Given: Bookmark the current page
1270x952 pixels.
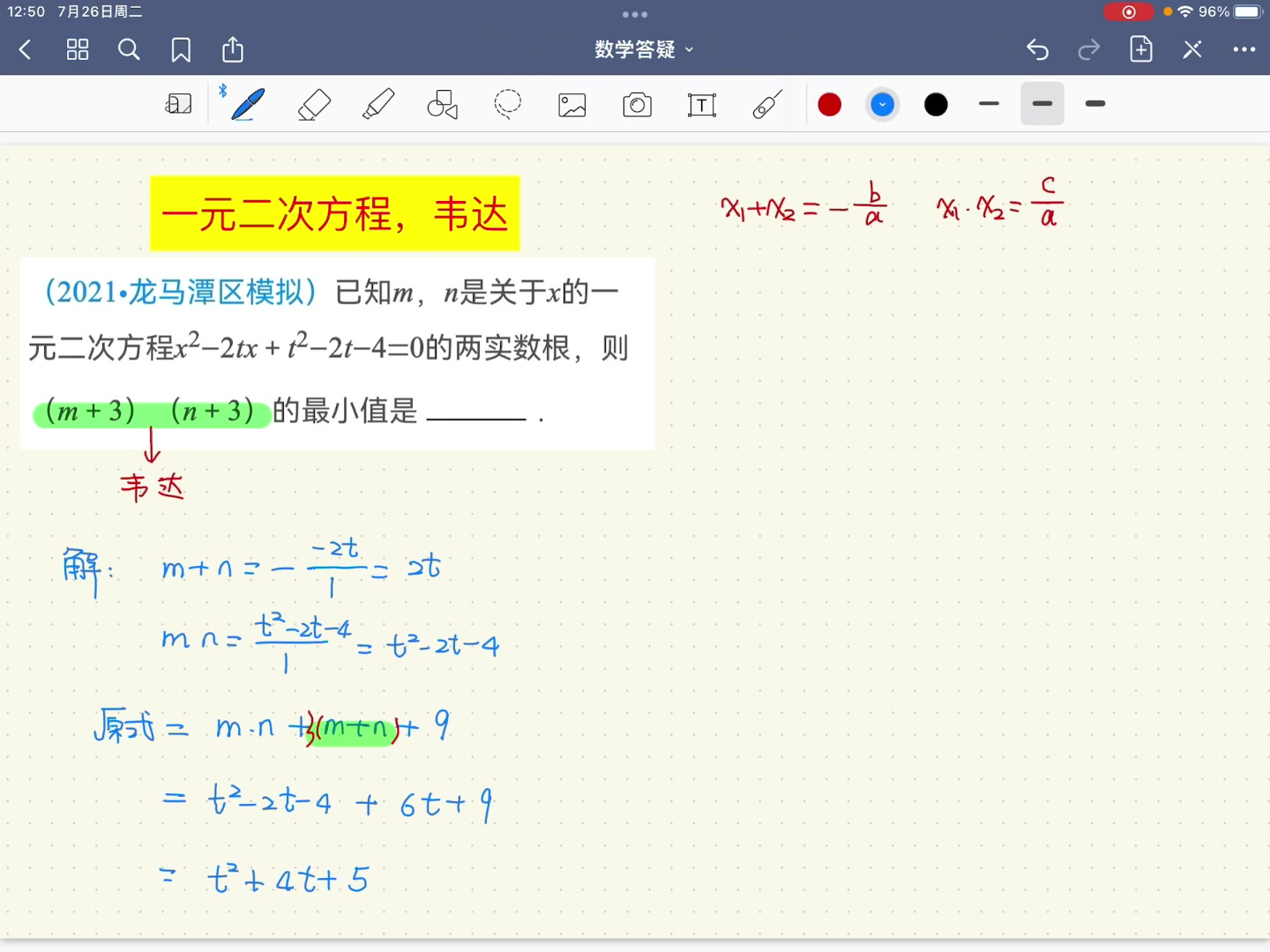Looking at the screenshot, I should [x=181, y=49].
